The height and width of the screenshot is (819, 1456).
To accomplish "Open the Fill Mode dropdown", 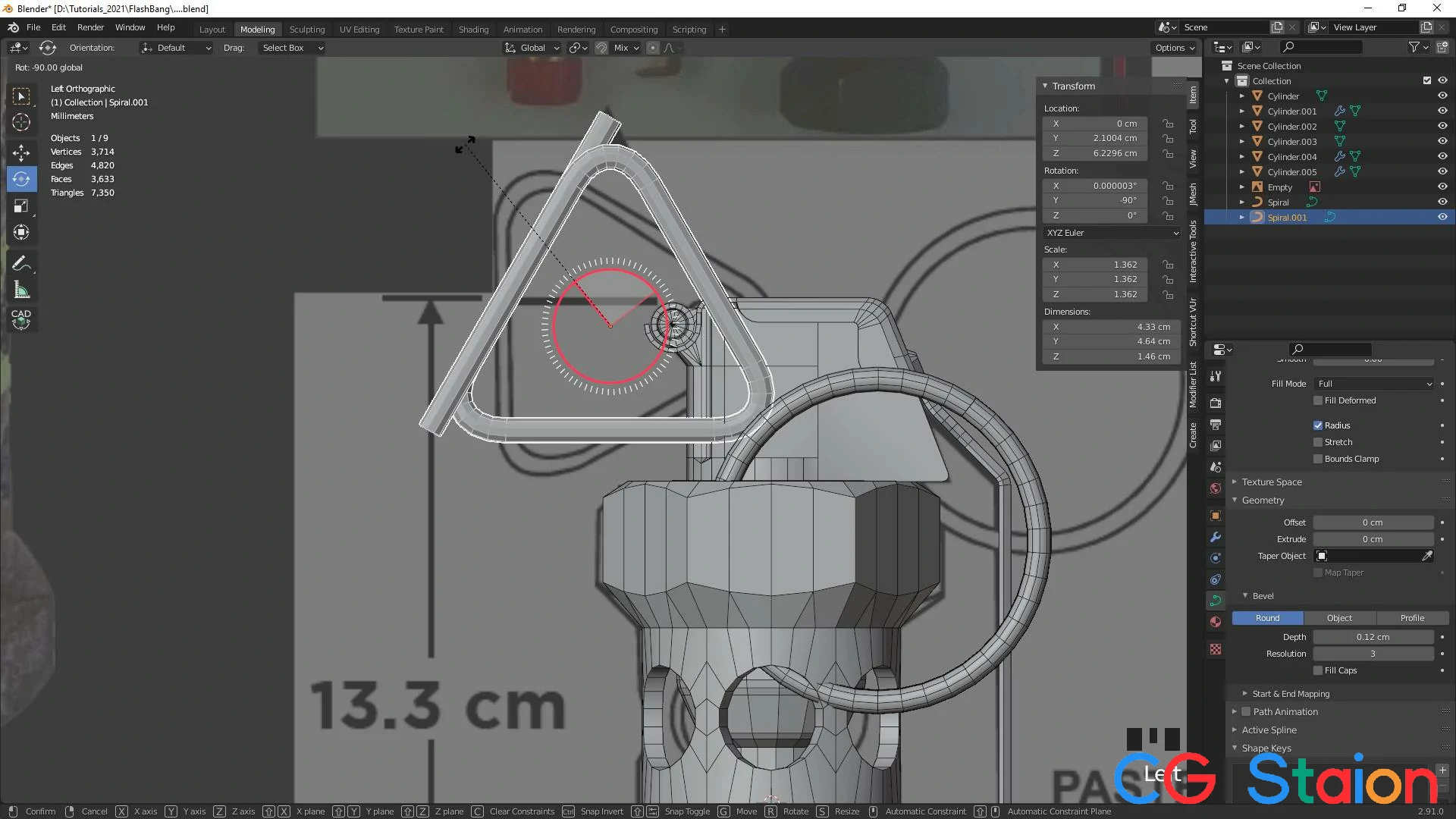I will [1374, 384].
